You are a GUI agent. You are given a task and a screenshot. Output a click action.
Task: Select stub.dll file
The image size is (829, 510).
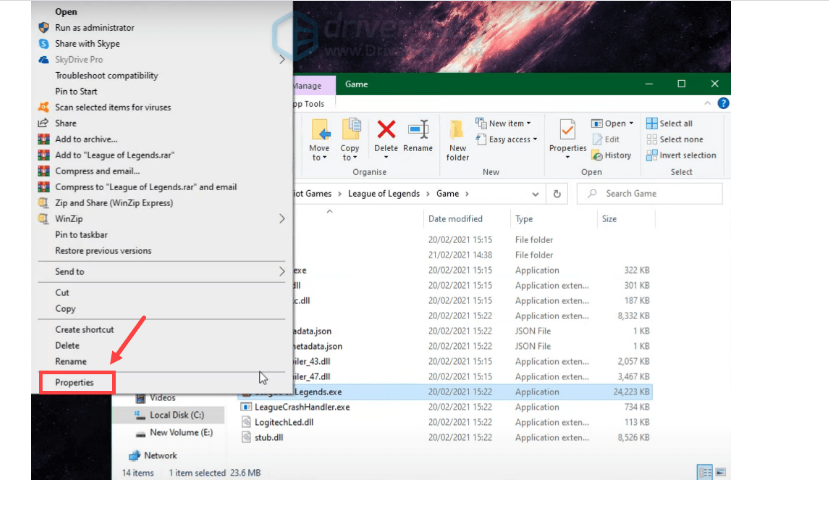click(269, 438)
